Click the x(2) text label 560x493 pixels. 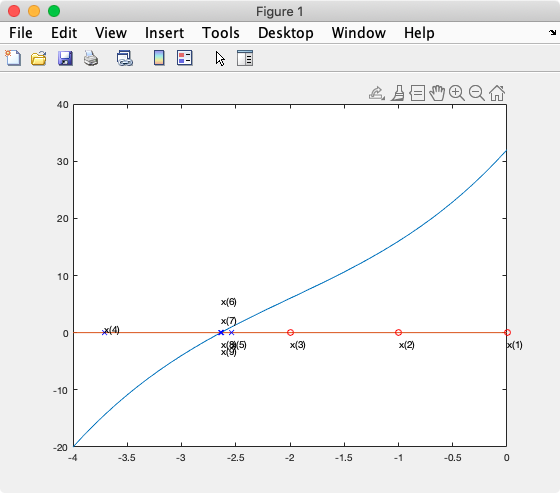[x=406, y=345]
